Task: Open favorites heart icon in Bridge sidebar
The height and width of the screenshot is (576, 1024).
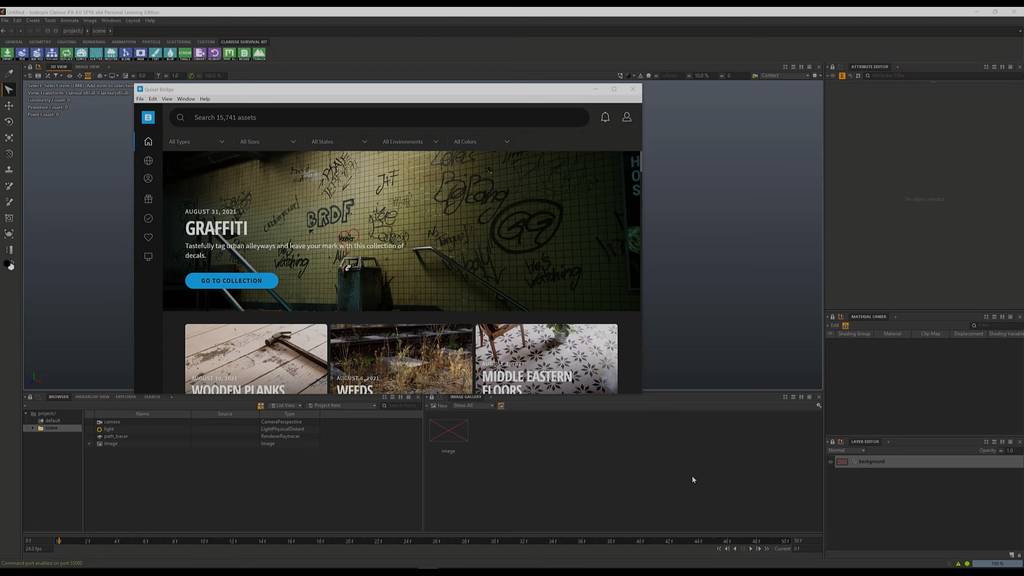Action: pyautogui.click(x=148, y=237)
